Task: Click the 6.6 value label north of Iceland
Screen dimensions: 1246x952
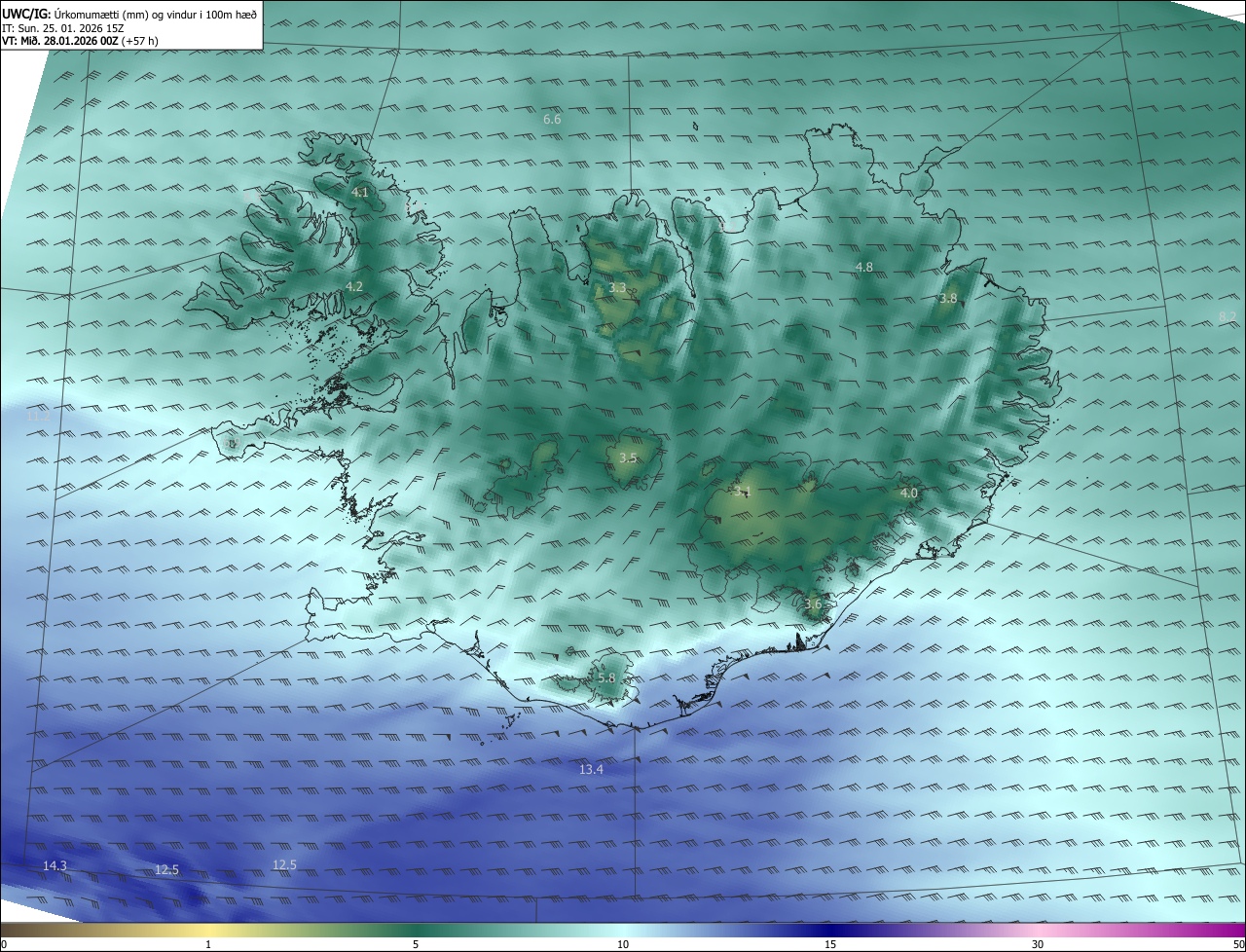Action: 552,119
